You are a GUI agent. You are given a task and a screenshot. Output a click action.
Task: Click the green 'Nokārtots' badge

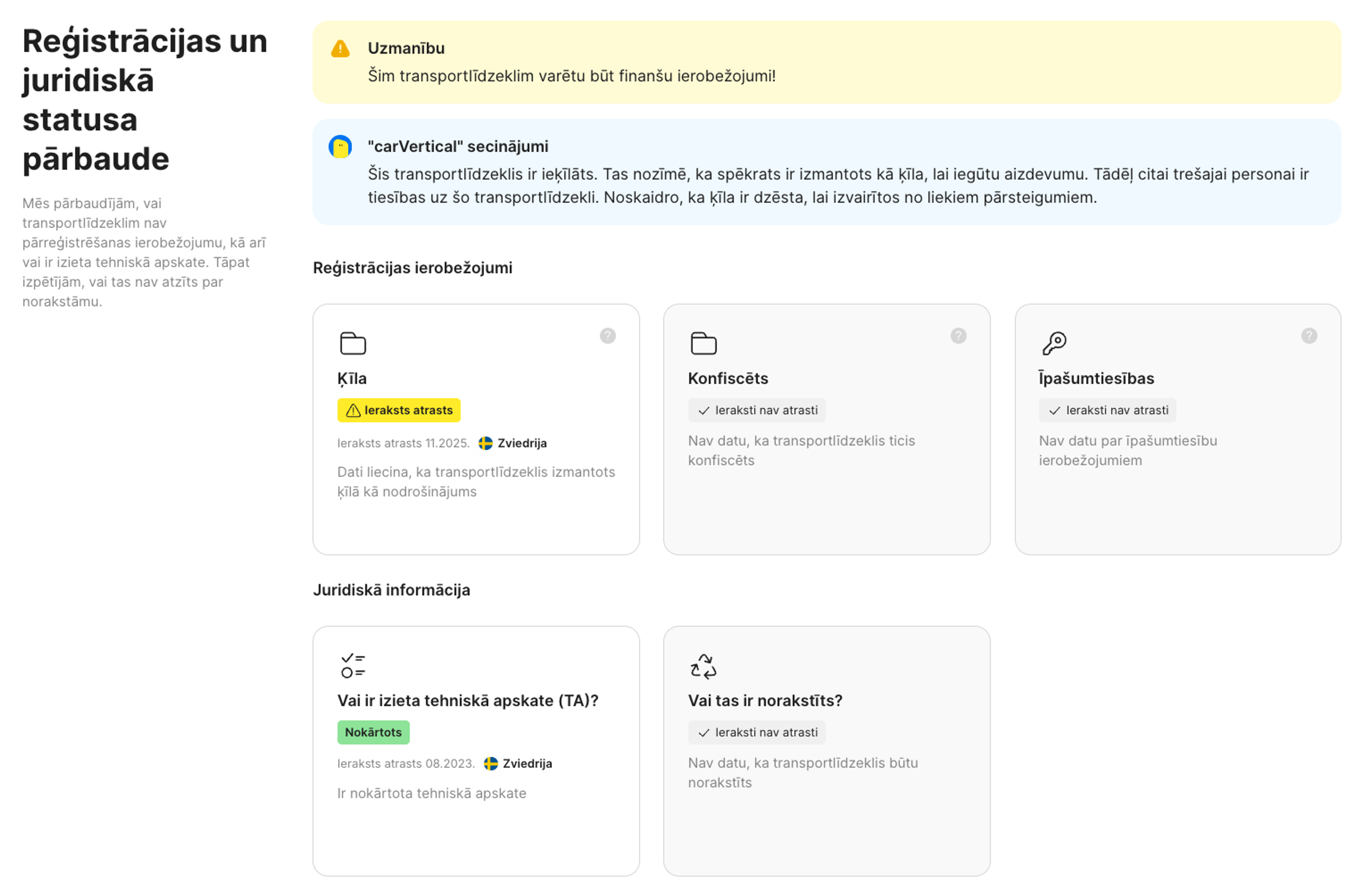(374, 732)
